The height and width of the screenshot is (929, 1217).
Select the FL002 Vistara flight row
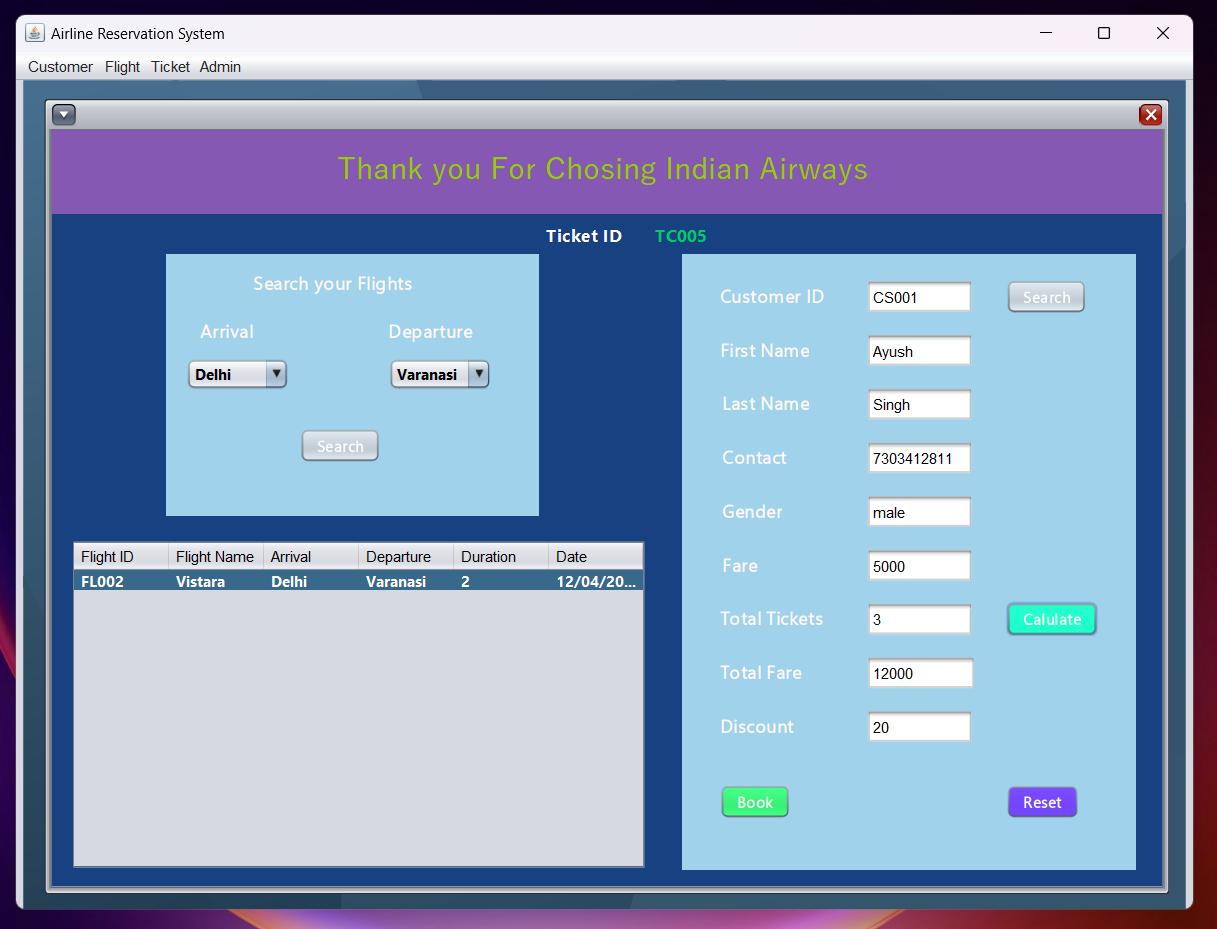(300, 581)
